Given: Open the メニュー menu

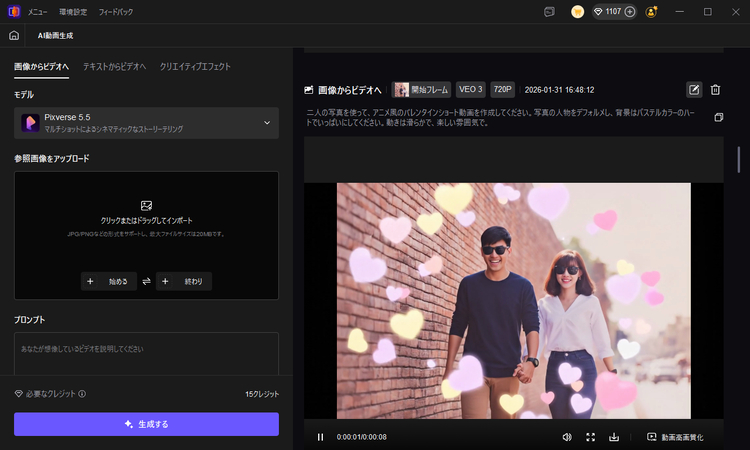Looking at the screenshot, I should [x=37, y=12].
